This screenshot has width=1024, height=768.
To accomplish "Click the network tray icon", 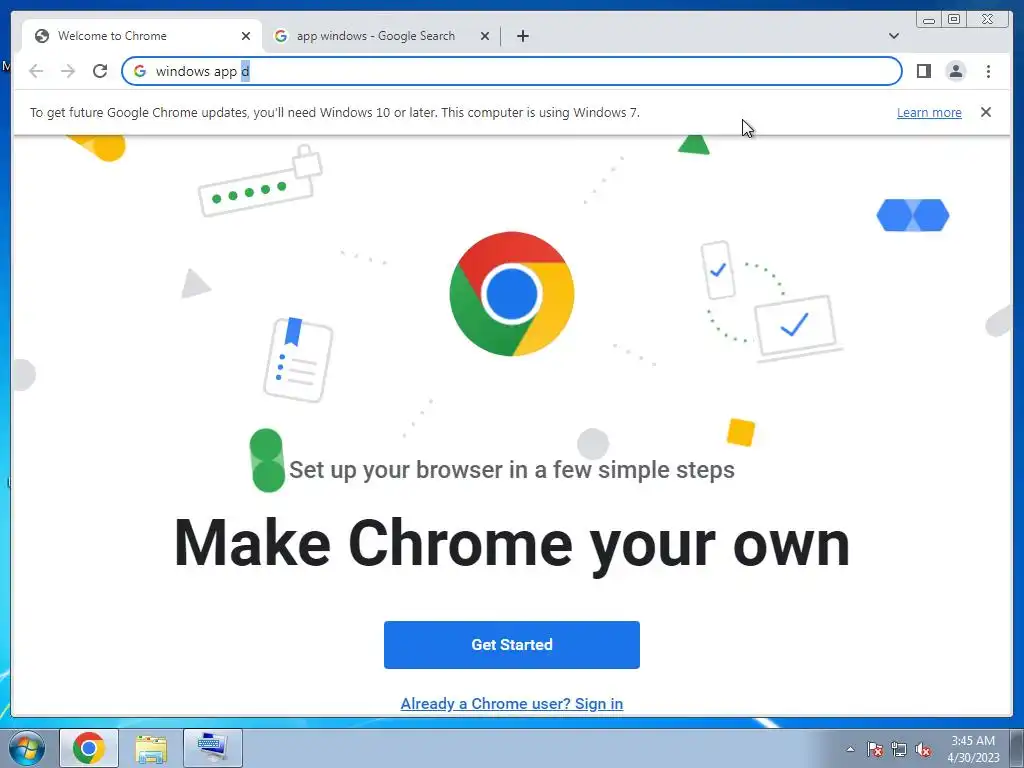I will [899, 749].
